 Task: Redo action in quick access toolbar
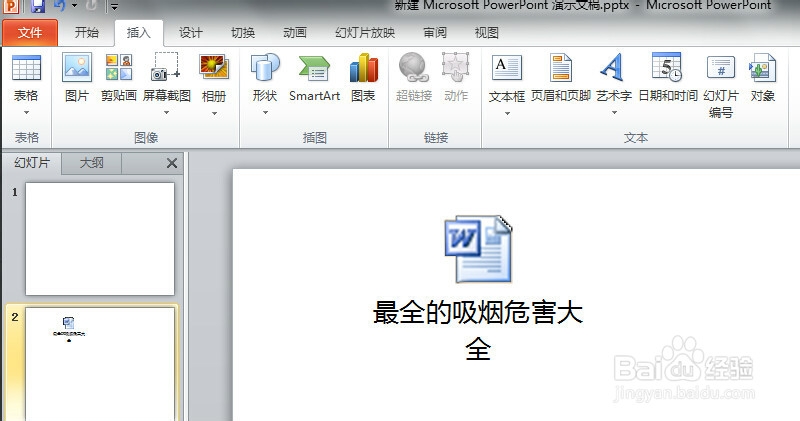91,6
